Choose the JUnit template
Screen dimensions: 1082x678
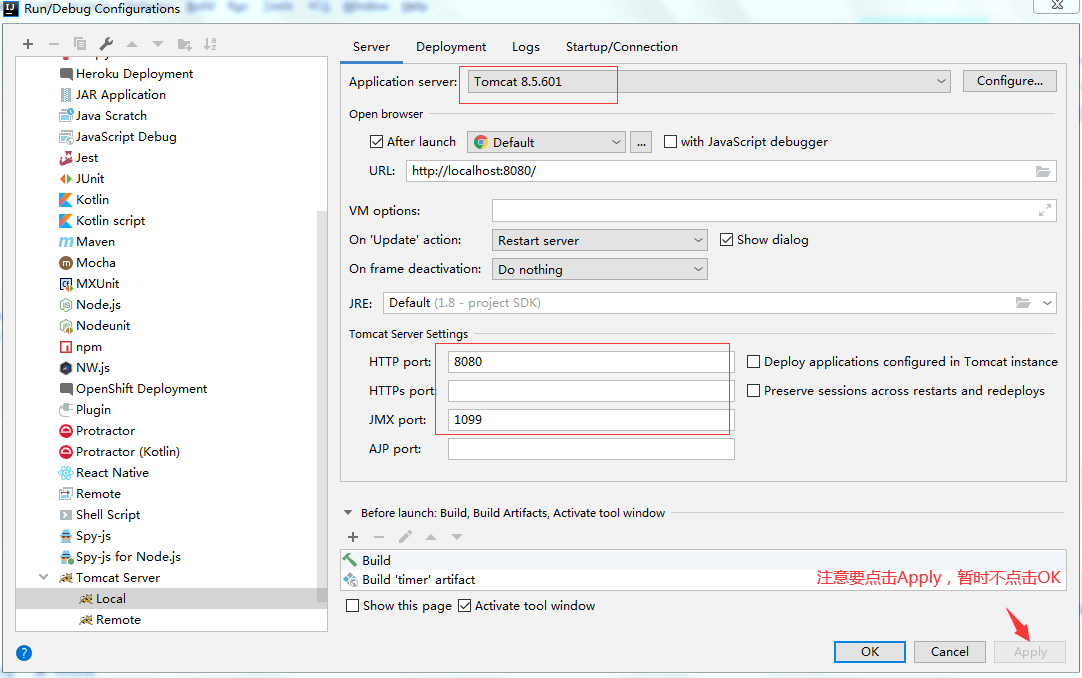coord(82,179)
